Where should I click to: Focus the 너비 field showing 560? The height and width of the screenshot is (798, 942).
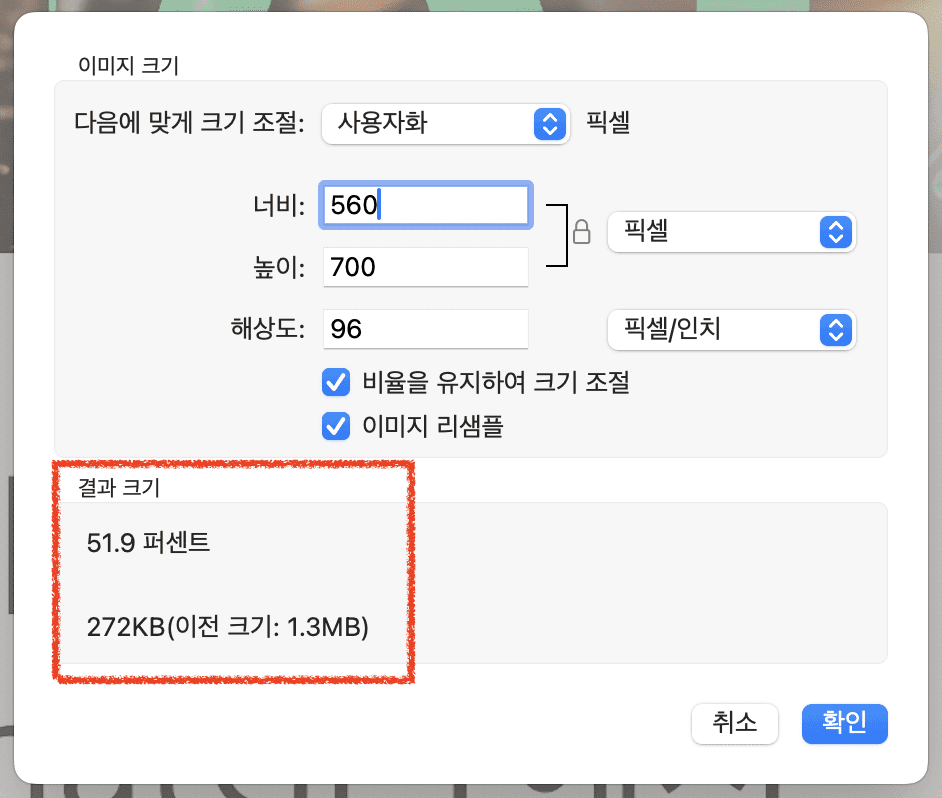[x=425, y=206]
